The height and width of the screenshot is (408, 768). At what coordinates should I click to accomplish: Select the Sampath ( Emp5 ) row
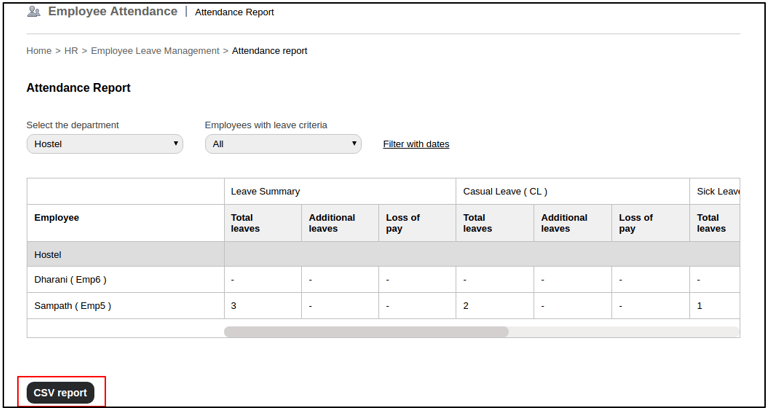coord(73,306)
